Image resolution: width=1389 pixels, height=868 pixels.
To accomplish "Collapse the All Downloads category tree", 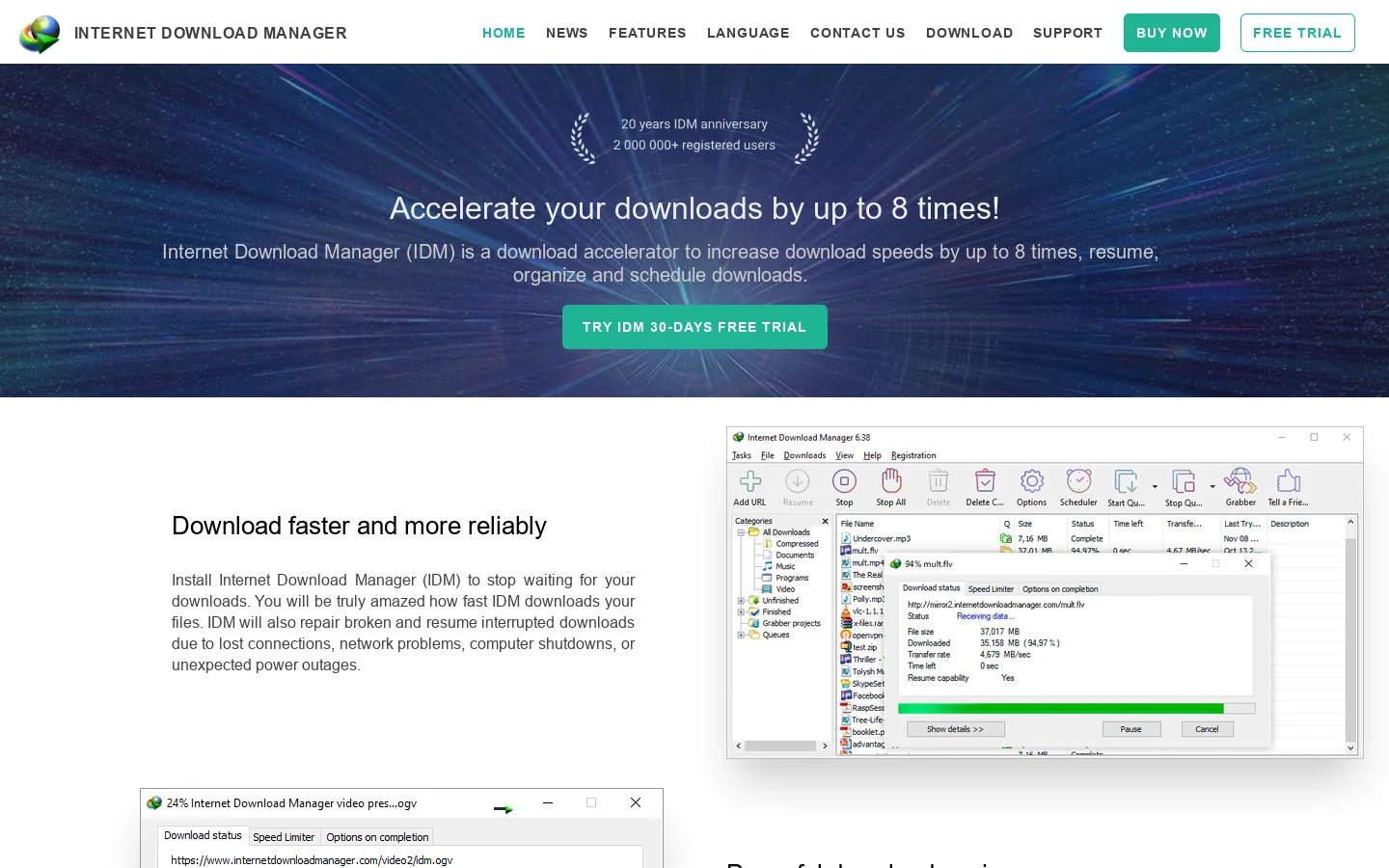I will (x=741, y=532).
